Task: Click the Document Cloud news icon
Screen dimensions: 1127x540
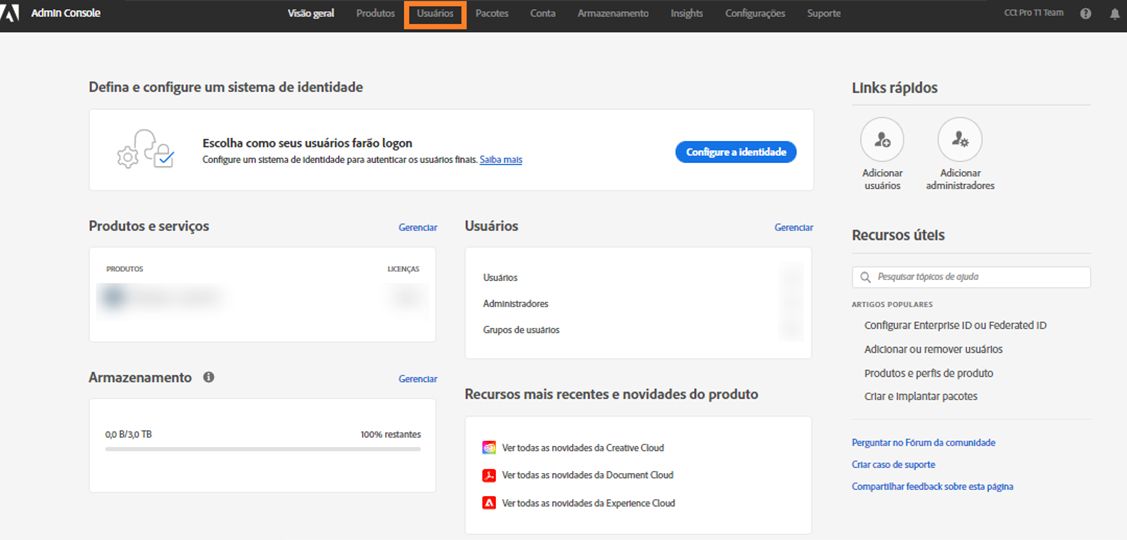Action: coord(489,475)
